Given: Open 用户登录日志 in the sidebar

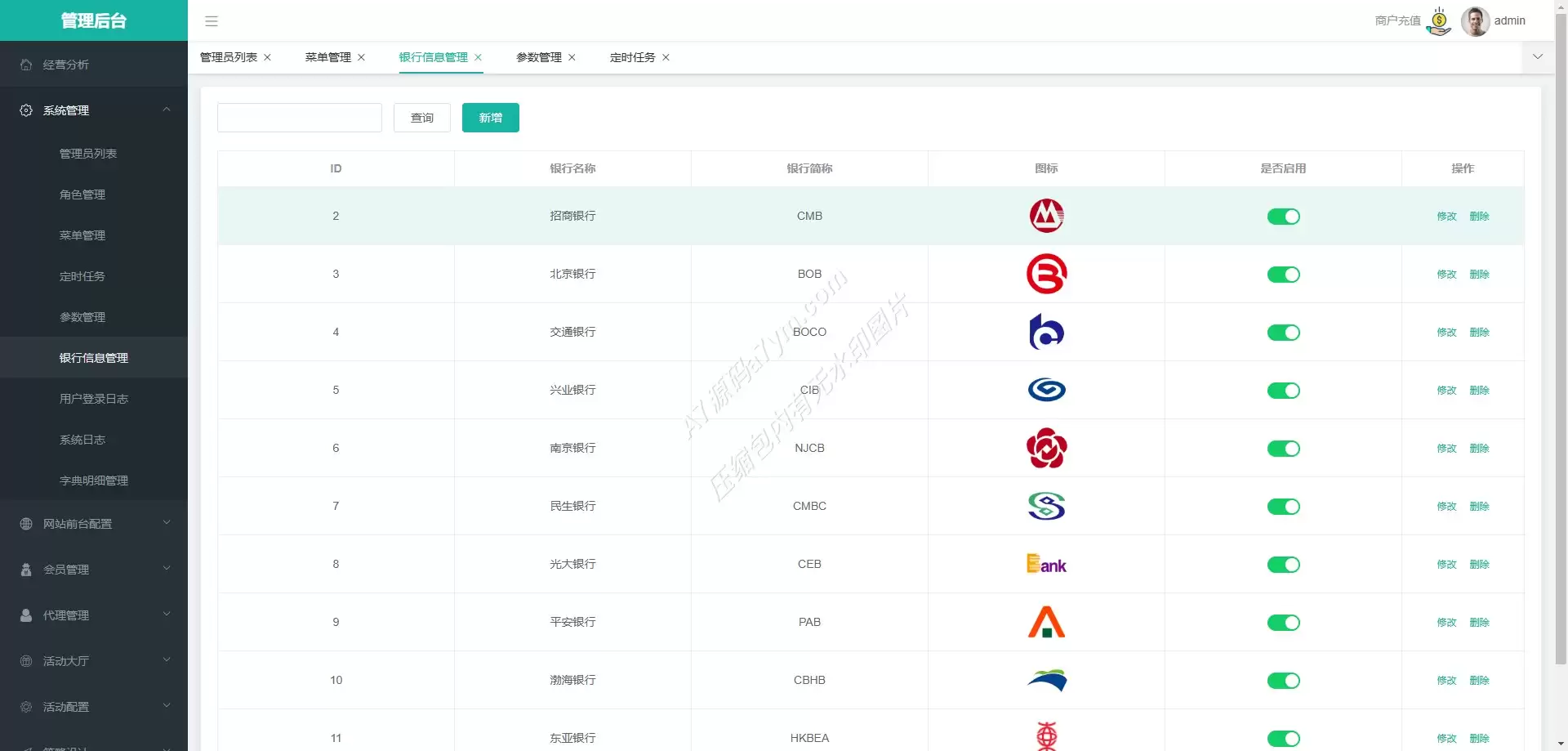Looking at the screenshot, I should [94, 399].
